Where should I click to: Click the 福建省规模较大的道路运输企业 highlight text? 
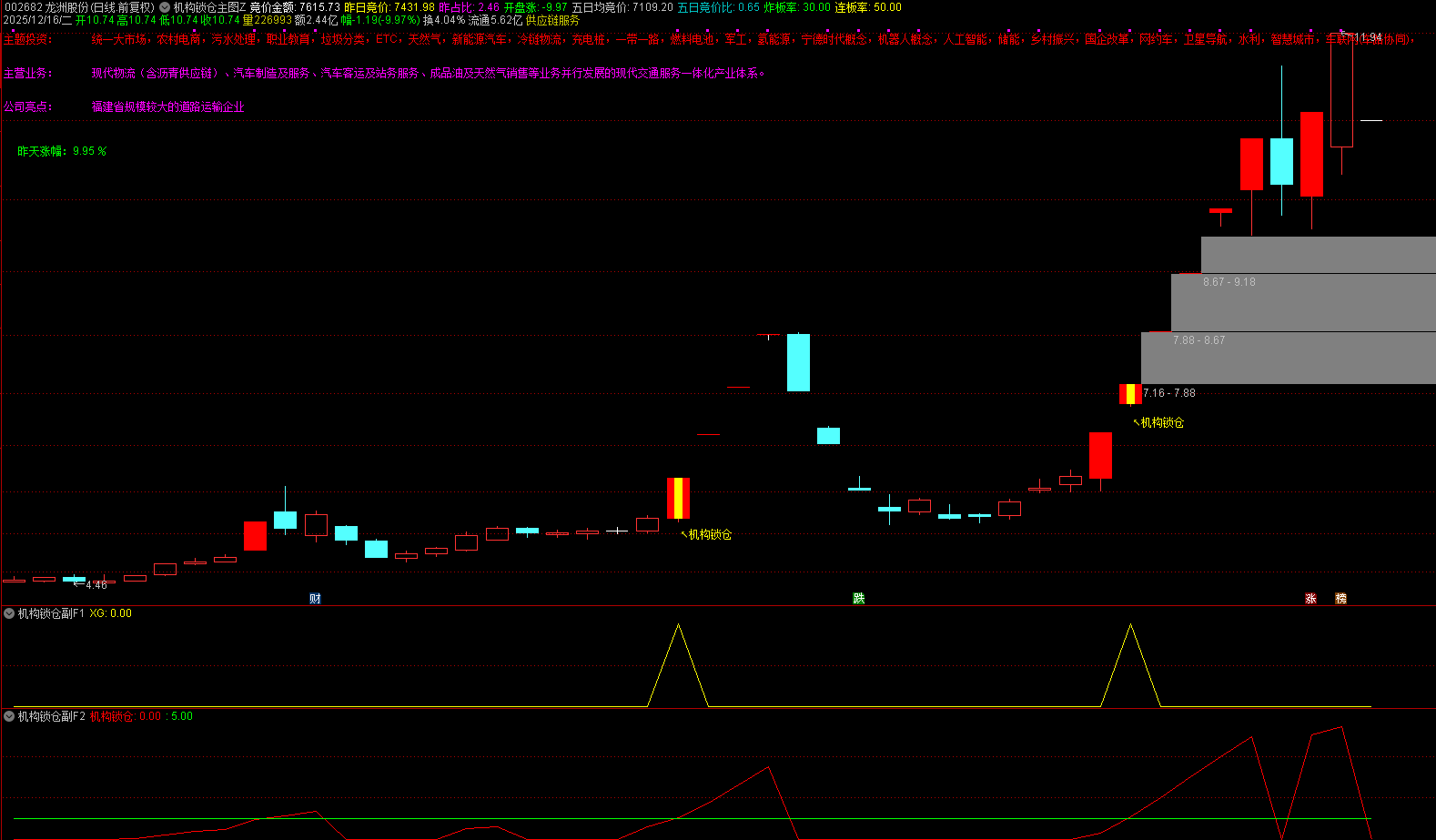[x=167, y=107]
